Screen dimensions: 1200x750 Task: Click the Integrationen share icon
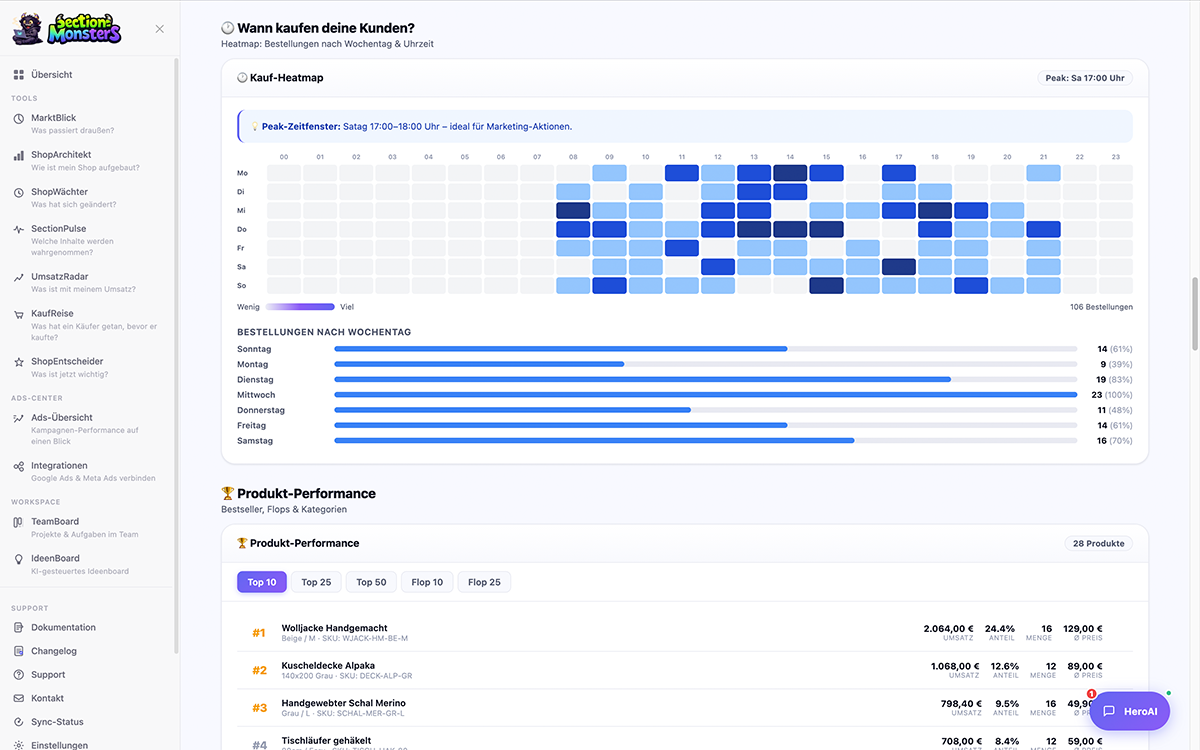pos(19,466)
